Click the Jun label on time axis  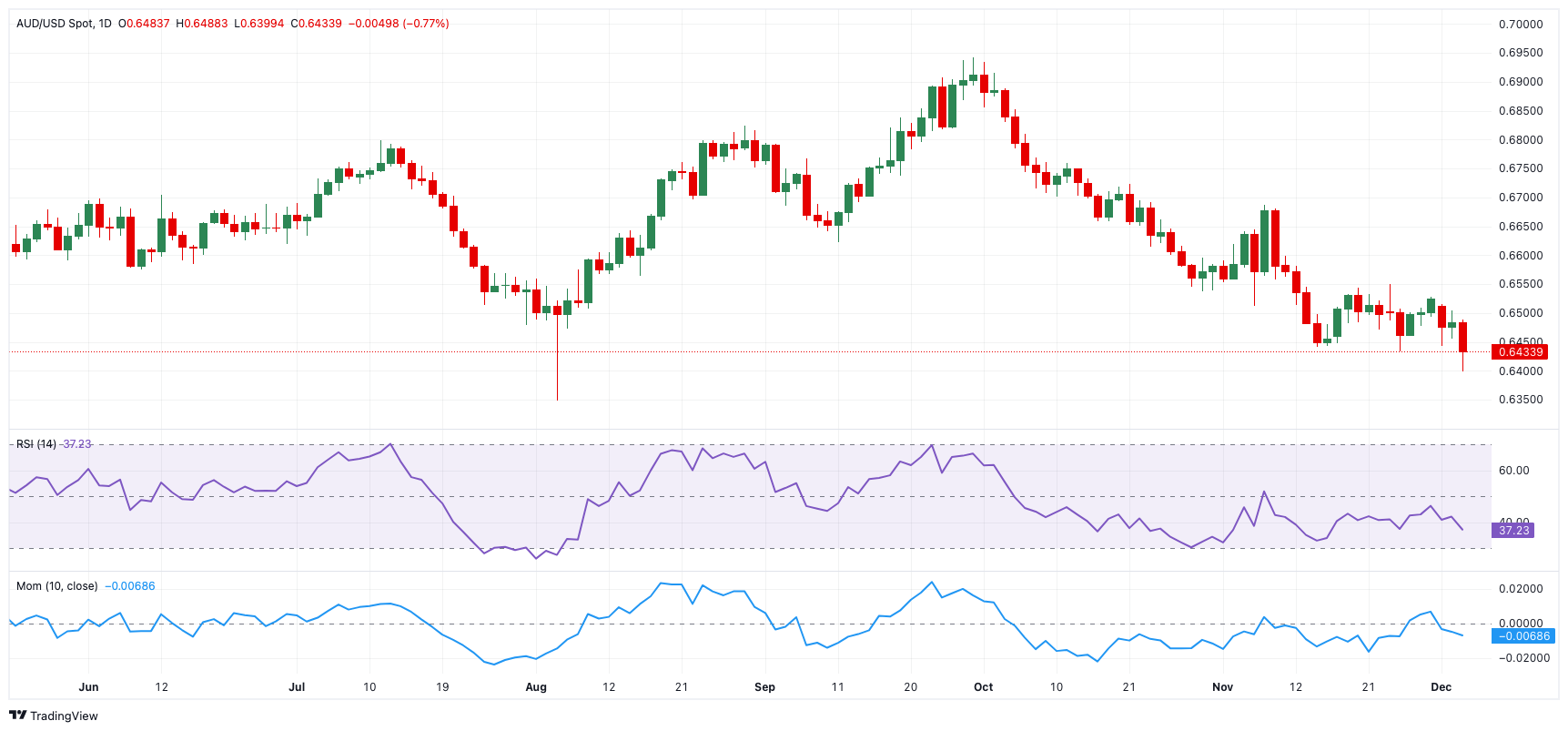pyautogui.click(x=88, y=687)
